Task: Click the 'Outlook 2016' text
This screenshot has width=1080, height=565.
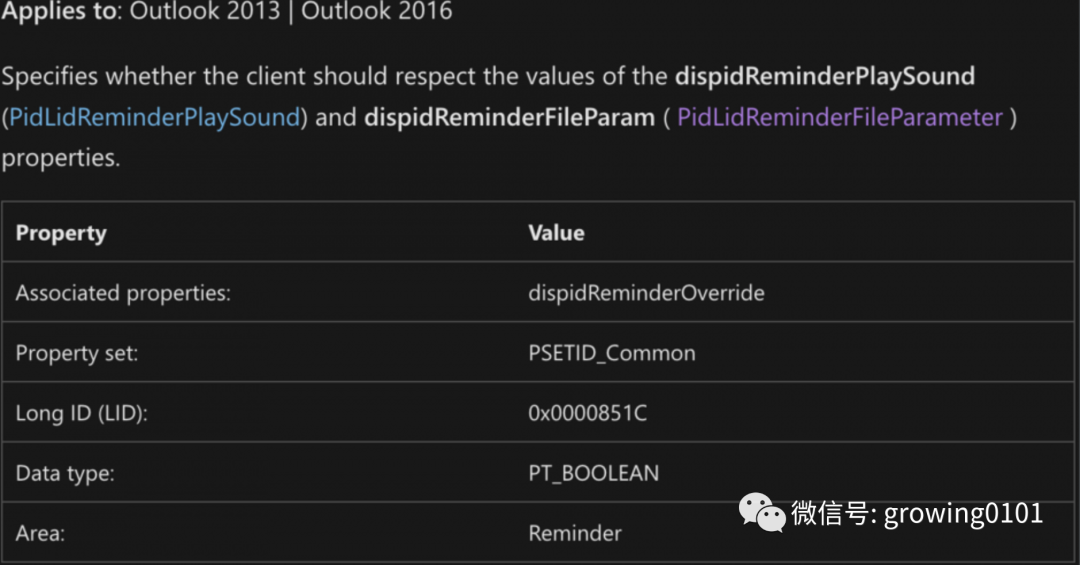Action: (x=377, y=11)
